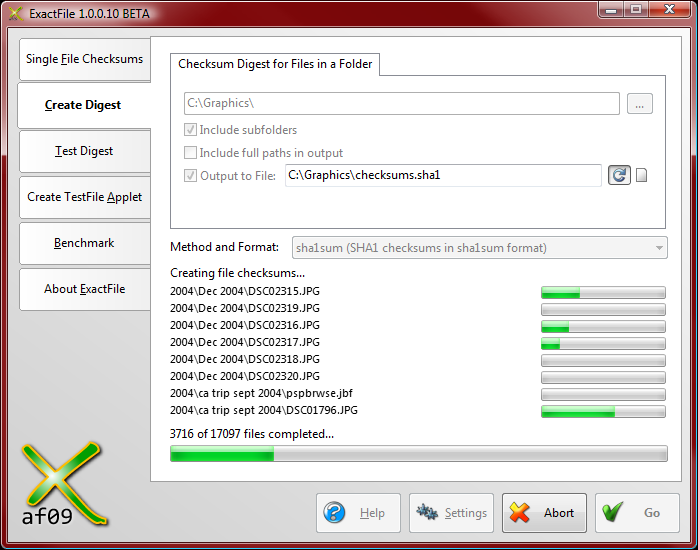Click file entry 2004\Dec 2004\DSC02319.JPG
698x550 pixels.
click(245, 308)
